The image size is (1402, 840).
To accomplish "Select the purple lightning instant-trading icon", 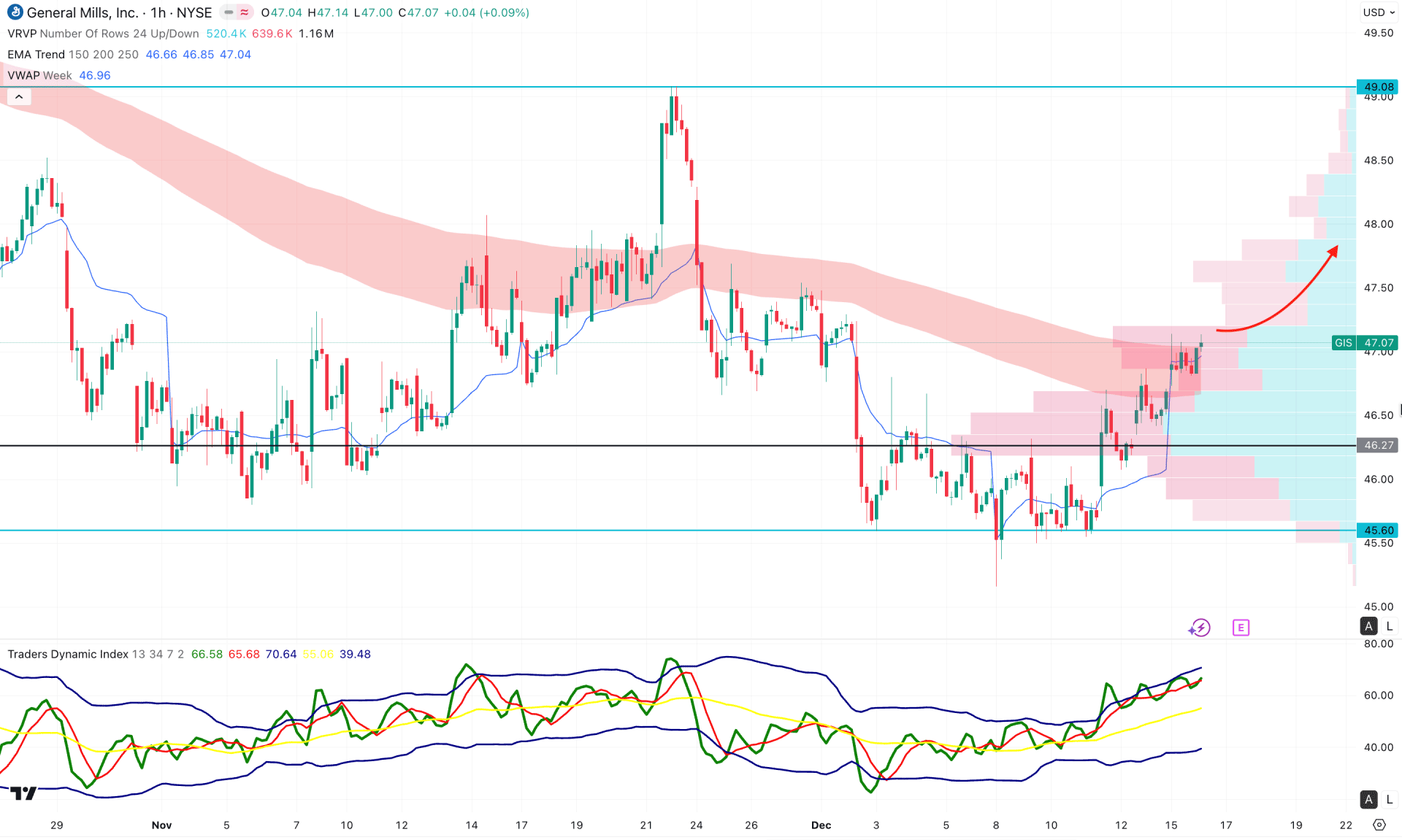I will click(1200, 627).
